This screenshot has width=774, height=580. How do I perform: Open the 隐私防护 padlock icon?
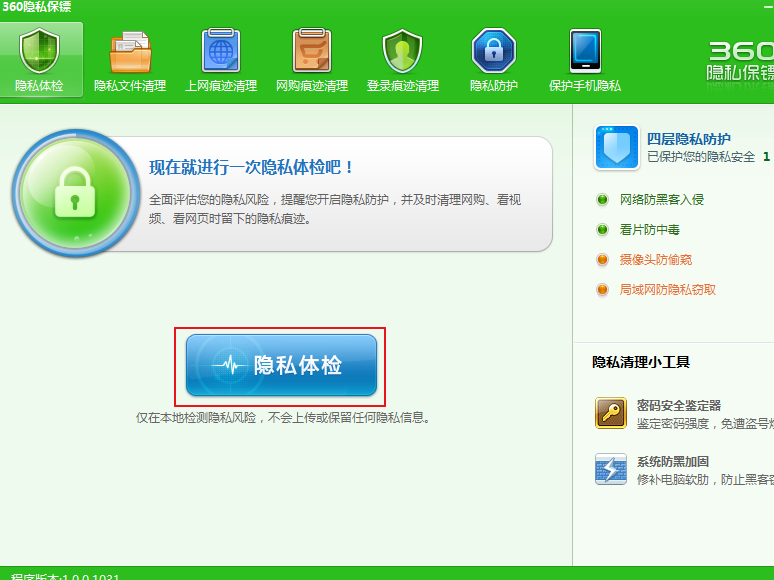(x=494, y=51)
